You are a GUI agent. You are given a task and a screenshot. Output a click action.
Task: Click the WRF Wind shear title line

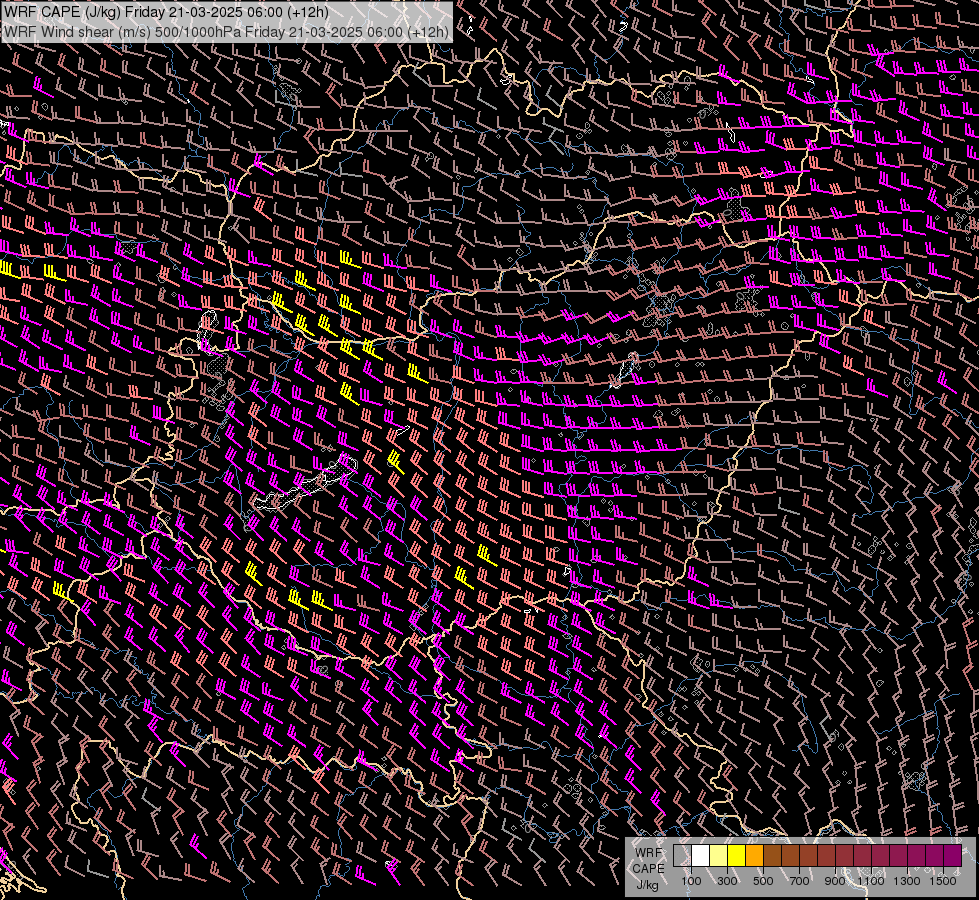tap(226, 32)
